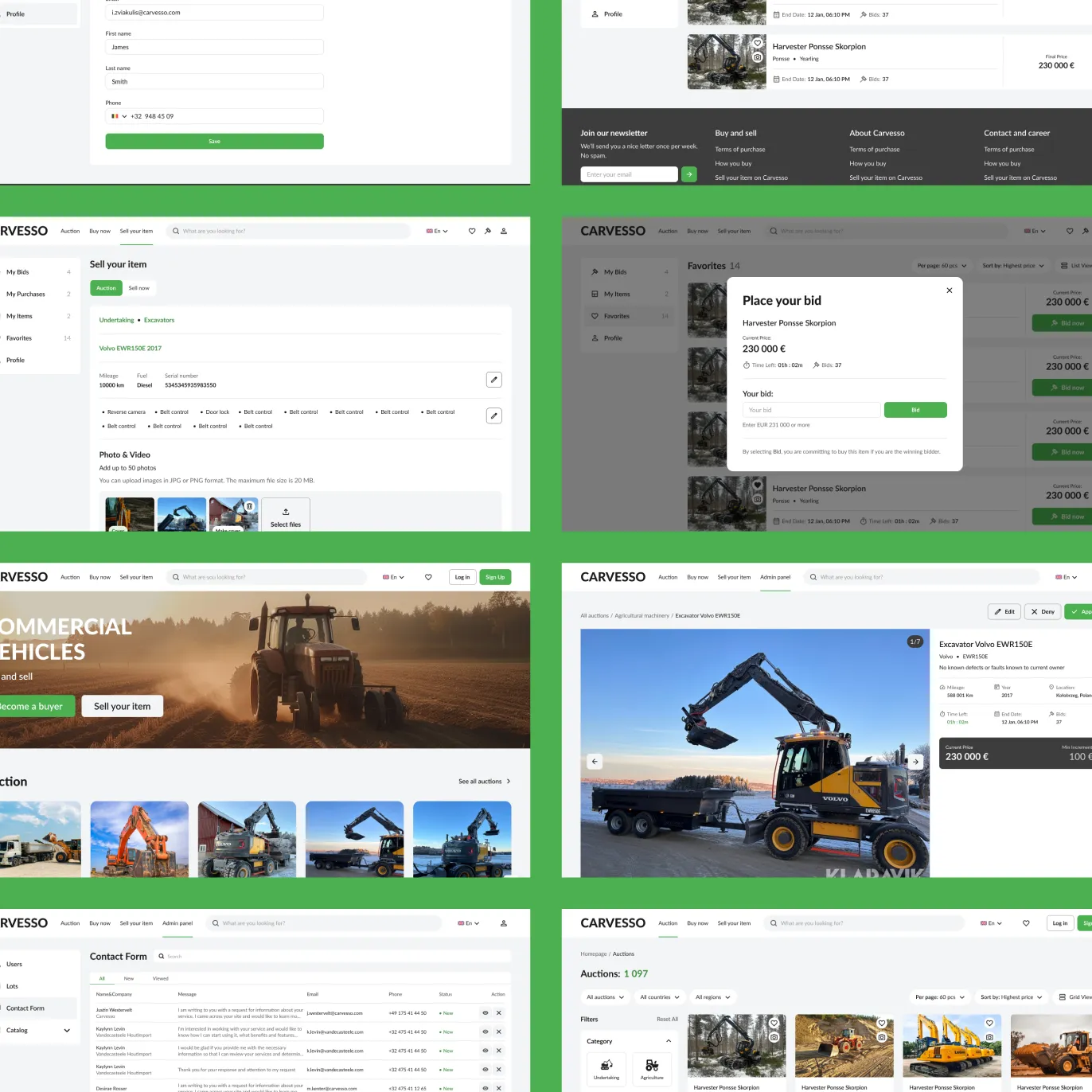Open camera icon on wheel loader auction card

click(x=882, y=1037)
